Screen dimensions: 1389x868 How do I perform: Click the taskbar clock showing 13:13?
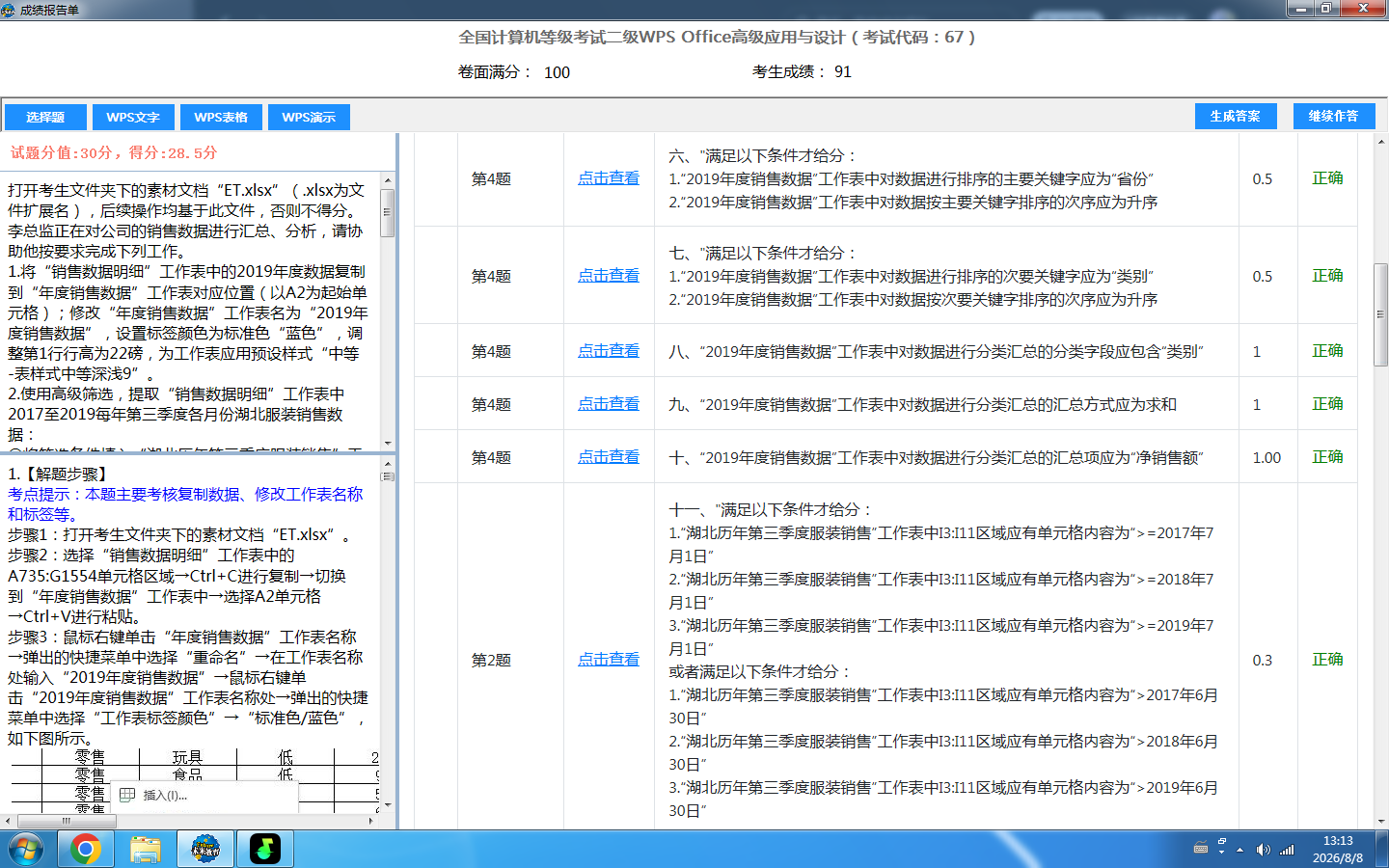coord(1338,850)
